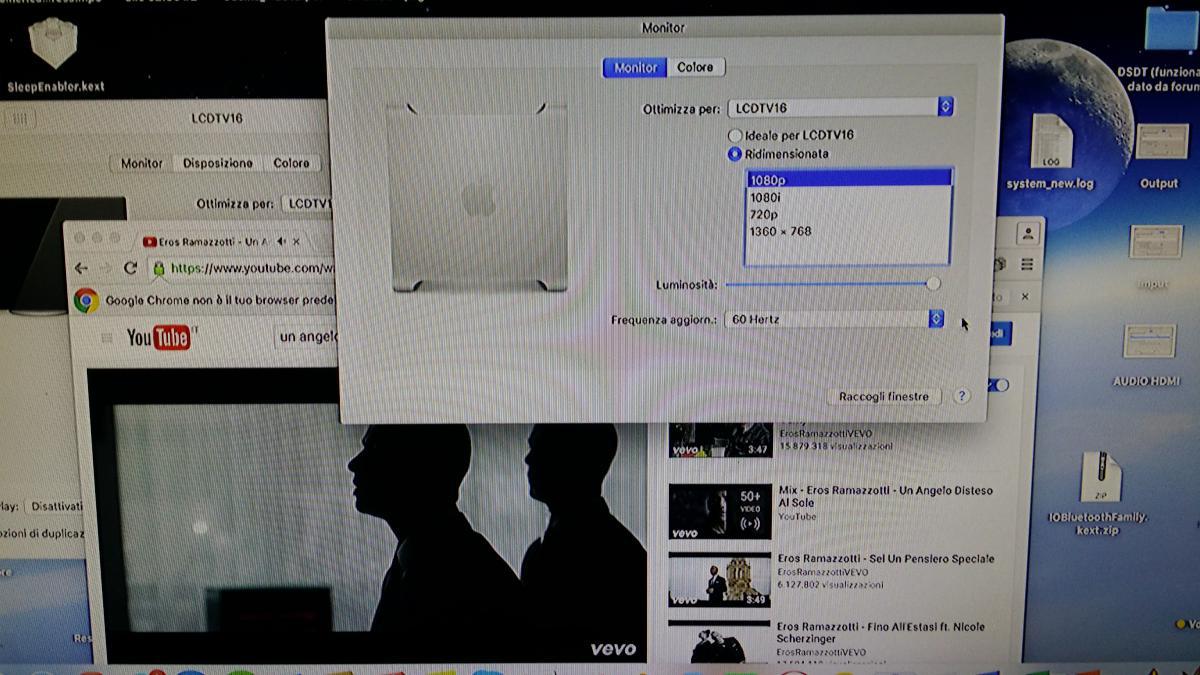Open the 60 Hertz refresh rate dropdown
Viewport: 1200px width, 675px height.
pos(834,319)
